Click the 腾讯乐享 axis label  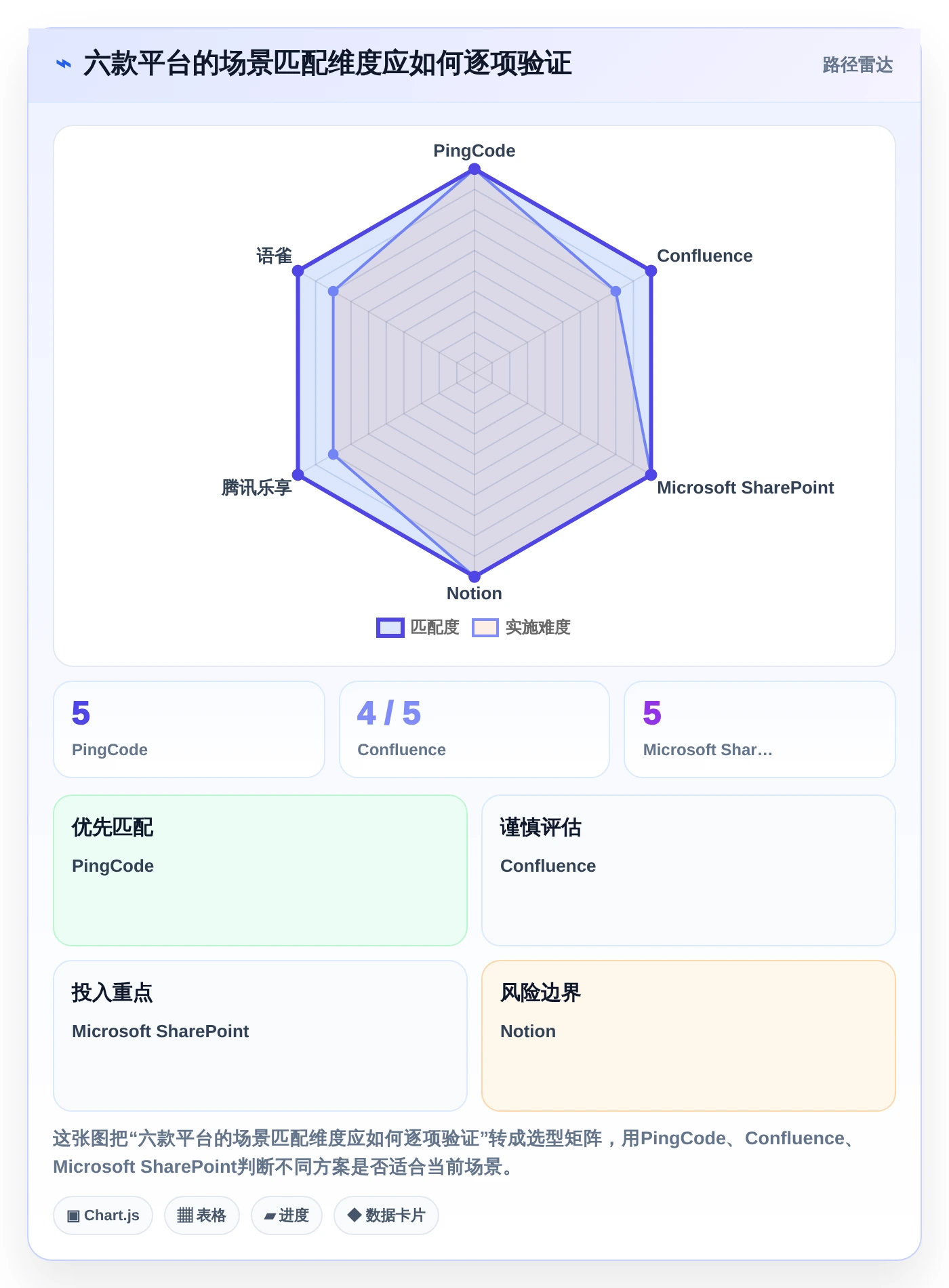coord(257,487)
